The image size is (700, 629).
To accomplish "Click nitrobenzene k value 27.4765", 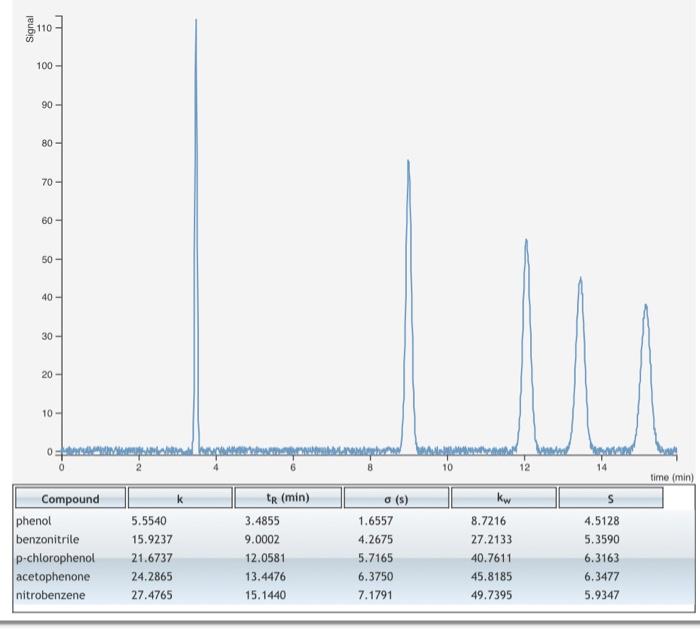I will coord(151,595).
